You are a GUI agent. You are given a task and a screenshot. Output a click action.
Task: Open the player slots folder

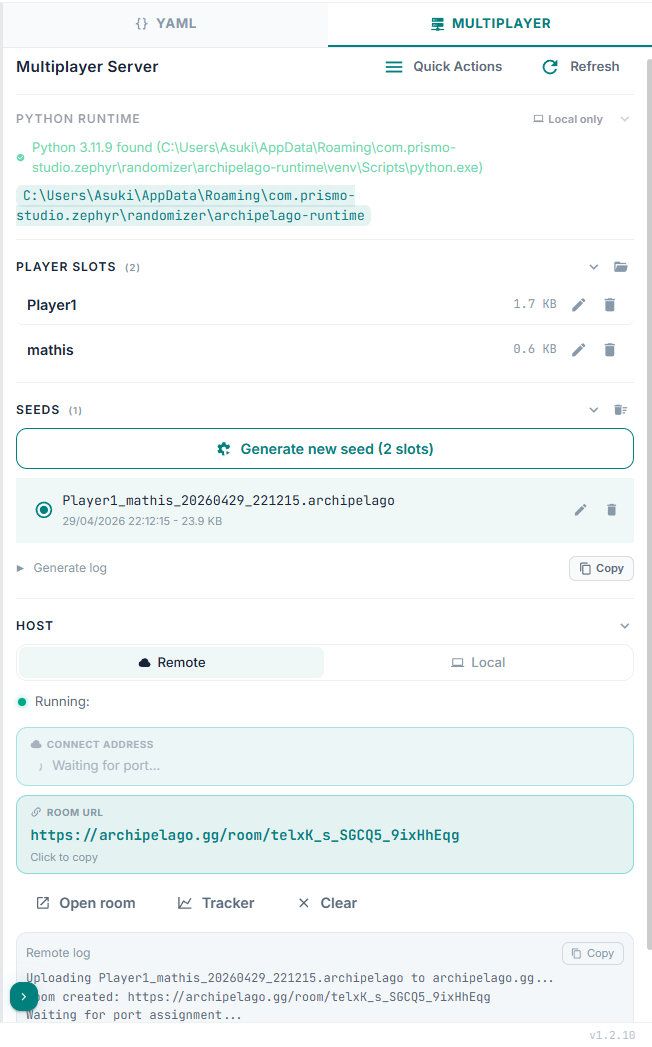coord(621,267)
